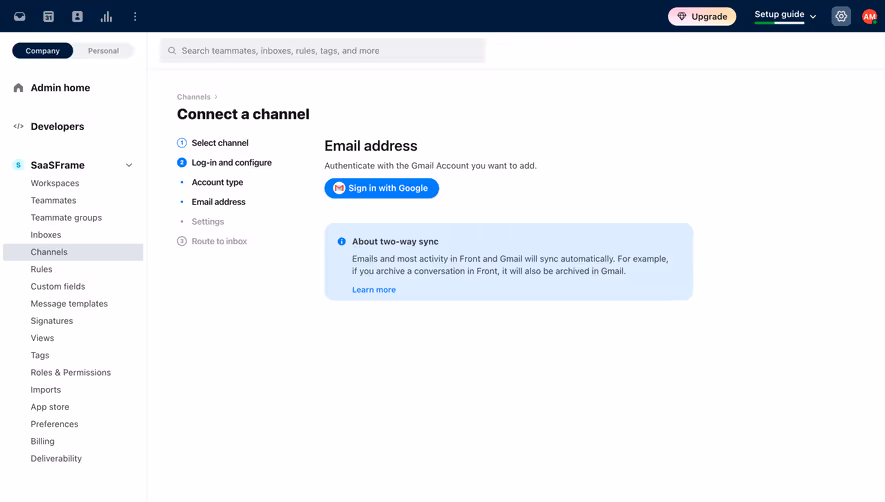Click step 1 circle icon
The width and height of the screenshot is (885, 502).
(182, 143)
